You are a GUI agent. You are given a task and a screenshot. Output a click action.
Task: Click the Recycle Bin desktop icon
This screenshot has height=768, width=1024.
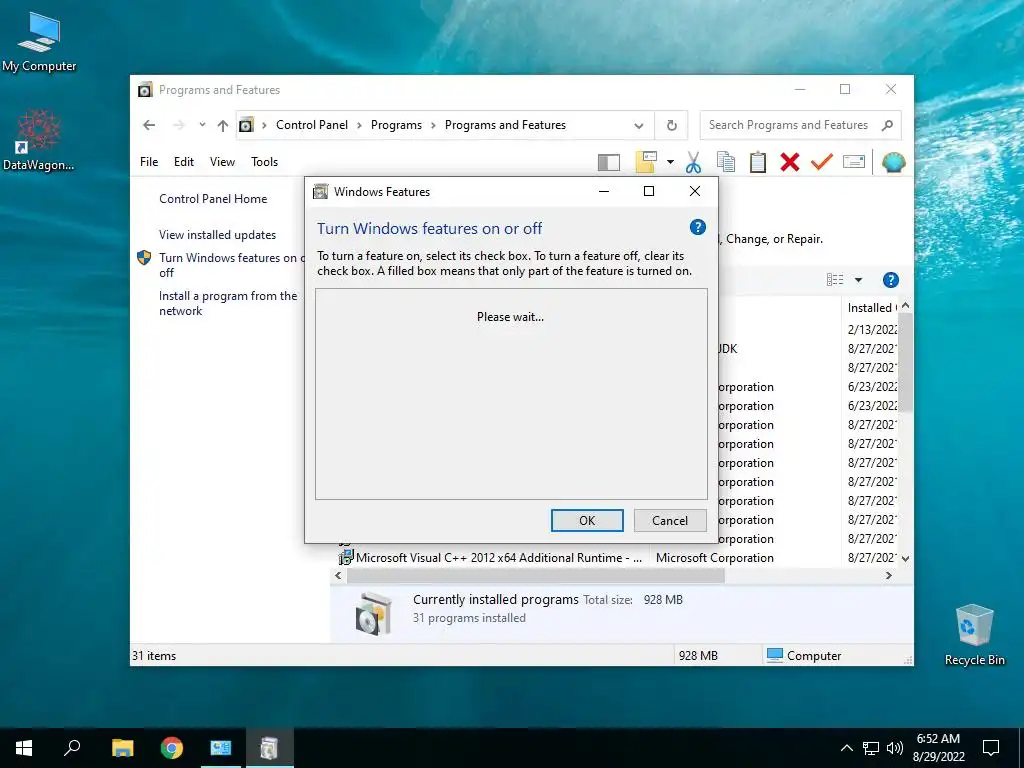point(974,635)
